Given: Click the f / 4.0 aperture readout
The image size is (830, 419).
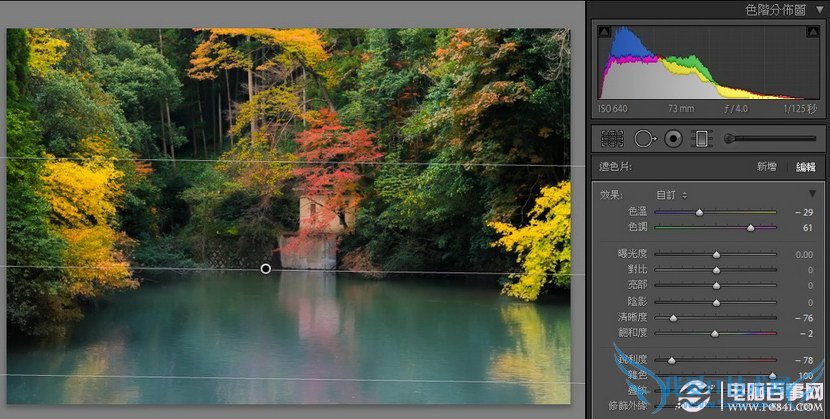Looking at the screenshot, I should click(x=736, y=108).
